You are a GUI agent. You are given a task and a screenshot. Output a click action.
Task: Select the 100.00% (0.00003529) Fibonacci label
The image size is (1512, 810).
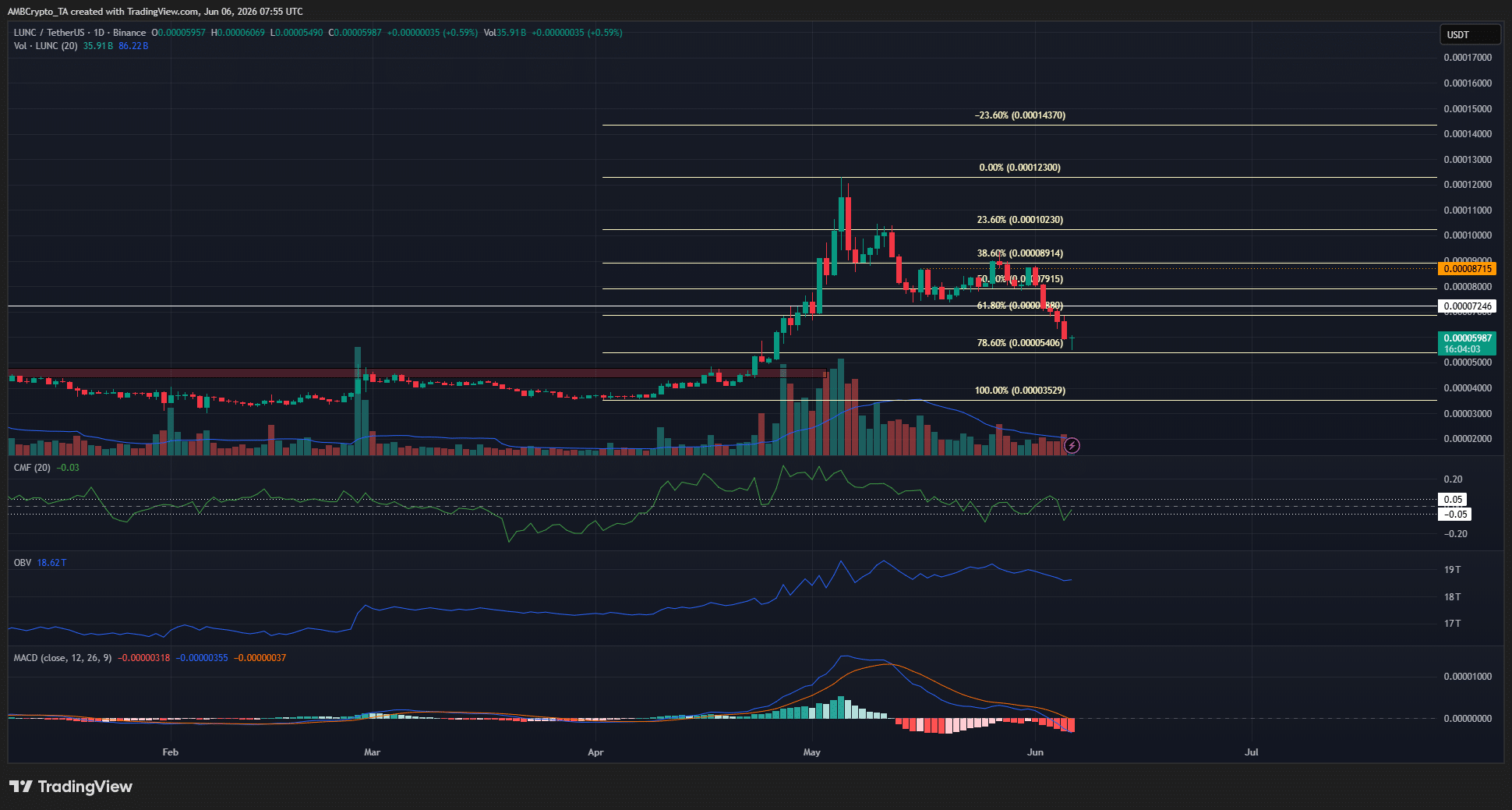pyautogui.click(x=1020, y=391)
